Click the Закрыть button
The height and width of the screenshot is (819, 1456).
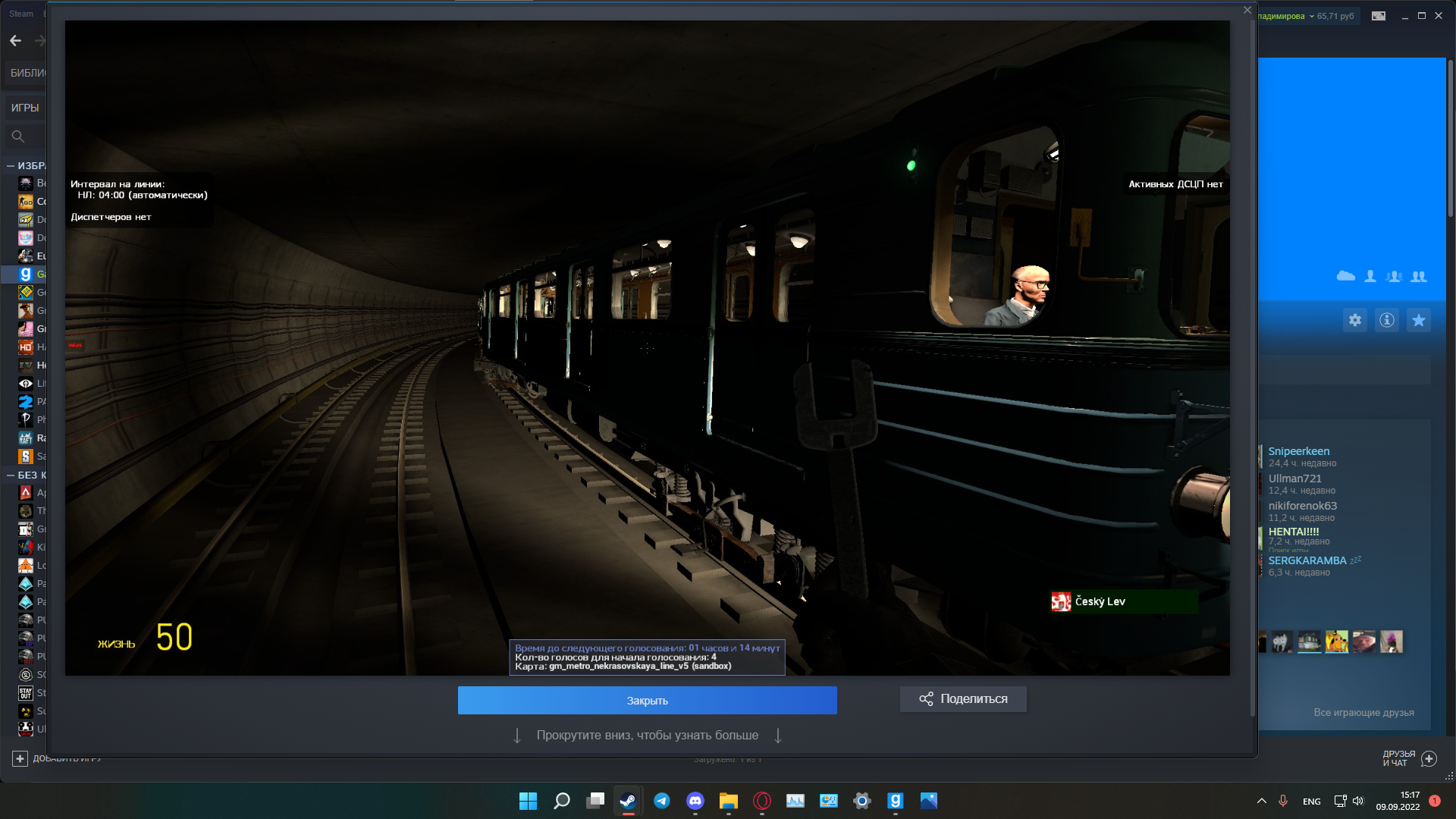coord(647,700)
